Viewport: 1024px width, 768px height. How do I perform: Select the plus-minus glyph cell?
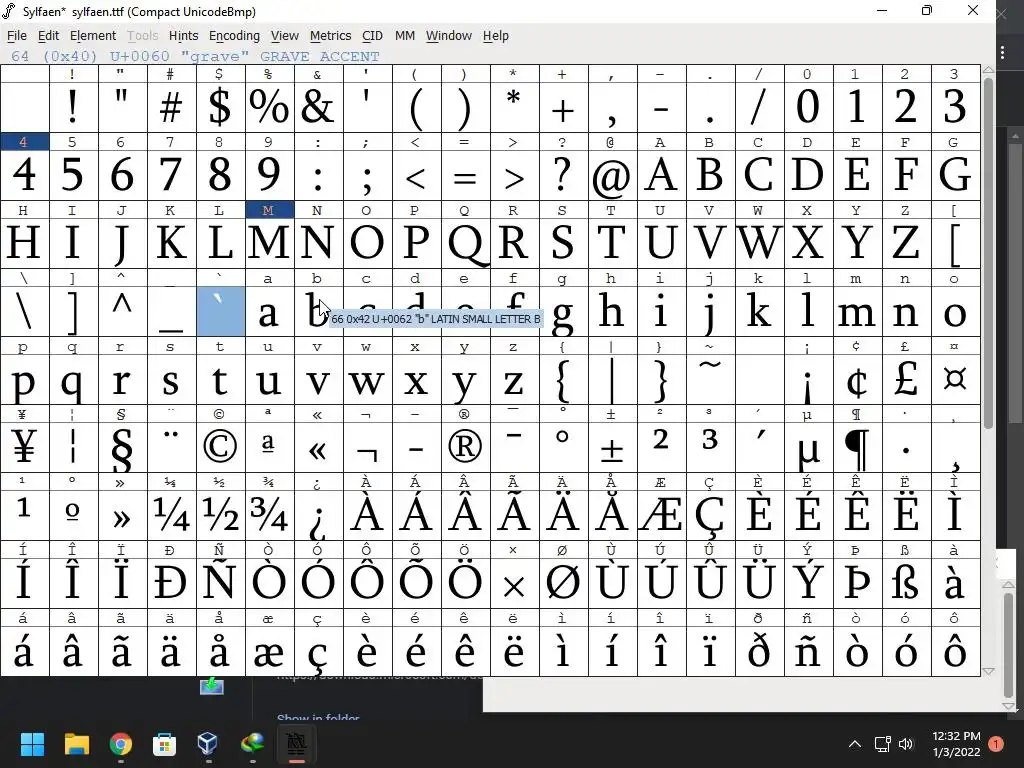613,447
